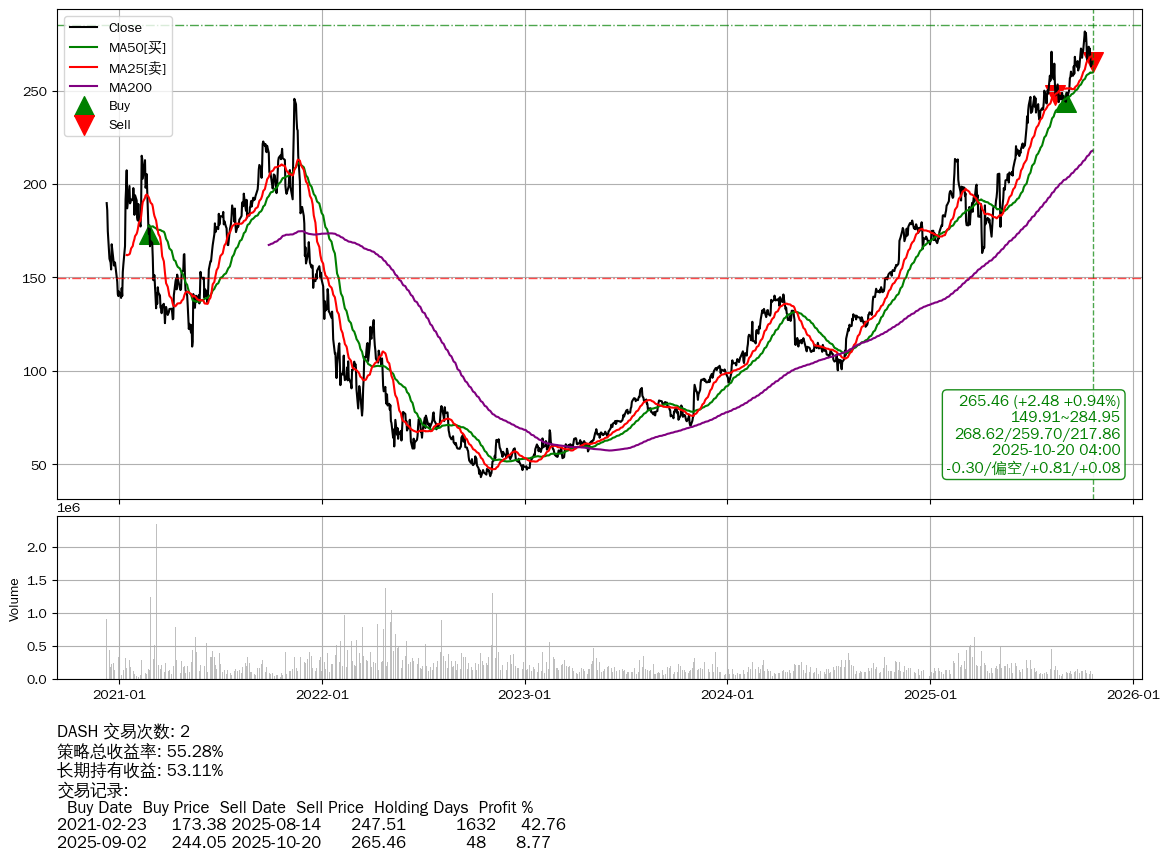1170x860 pixels.
Task: Click the 策略总收益率 55.28% text line
Action: (x=140, y=751)
